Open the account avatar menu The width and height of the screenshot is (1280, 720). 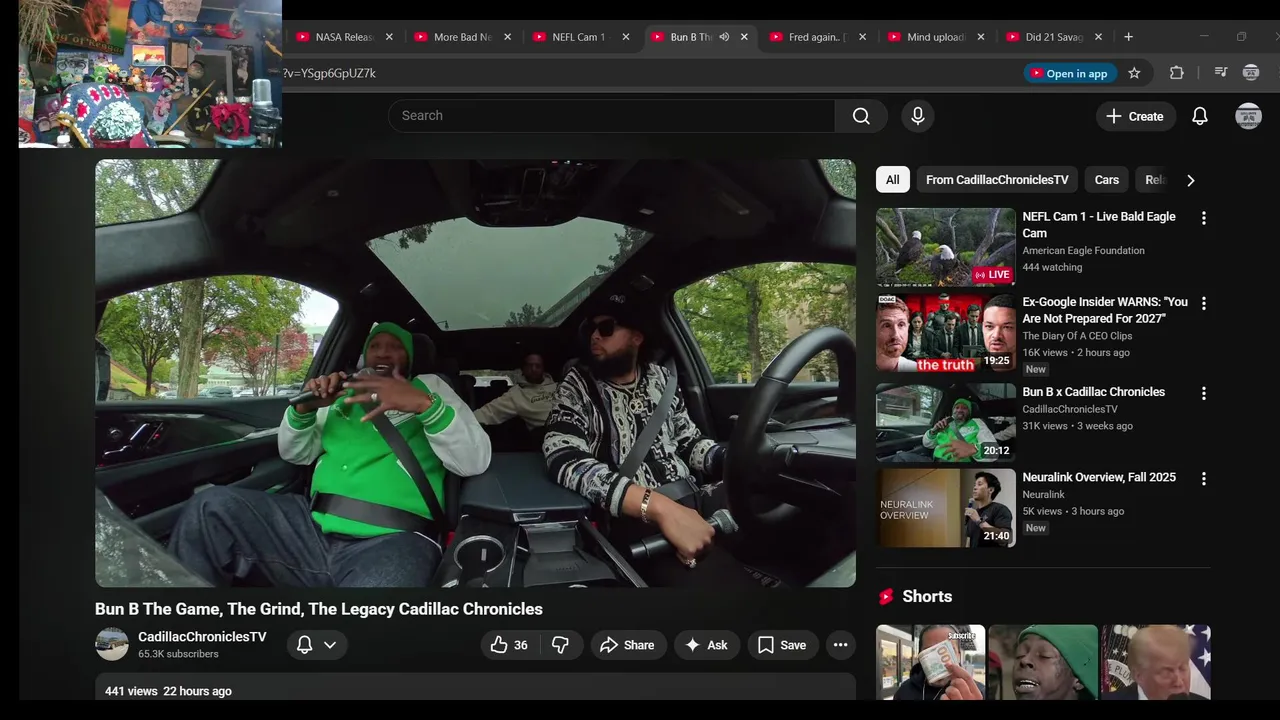[1248, 116]
